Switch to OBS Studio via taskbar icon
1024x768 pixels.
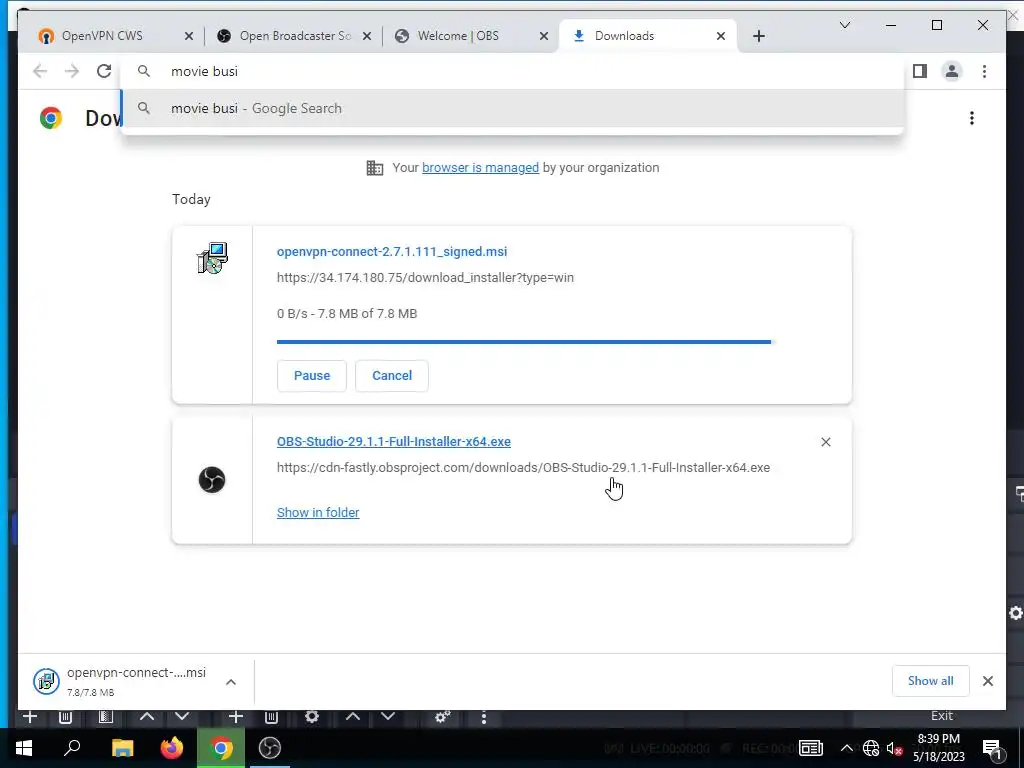click(x=270, y=748)
